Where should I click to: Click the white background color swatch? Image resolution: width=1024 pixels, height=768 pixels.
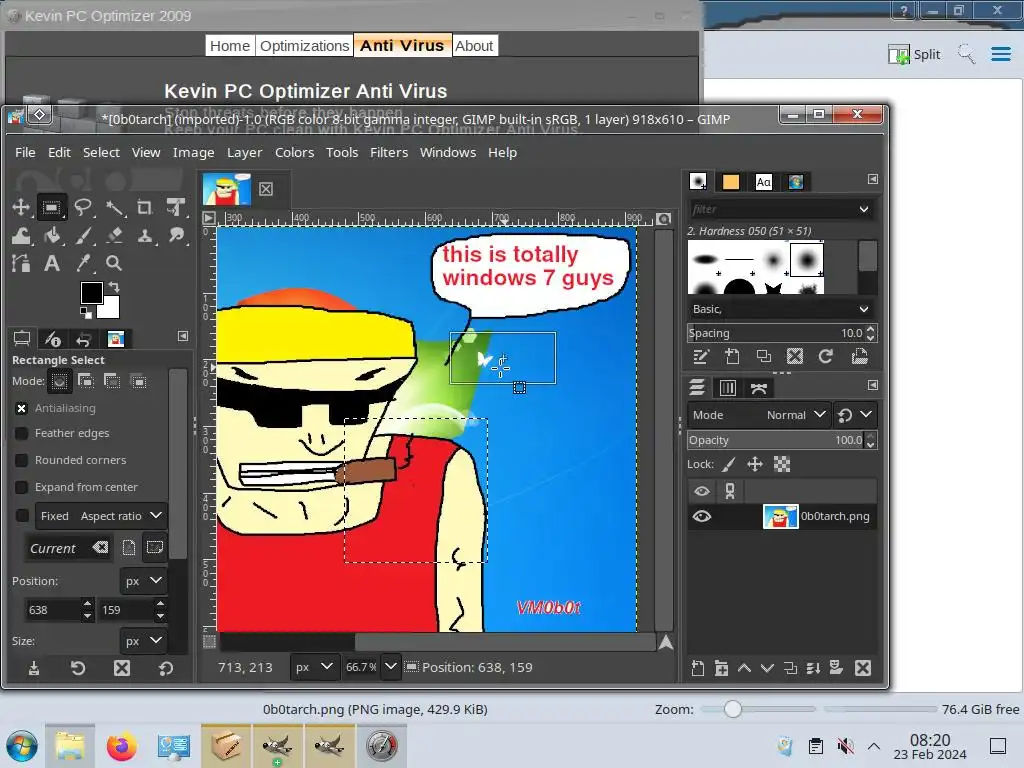pyautogui.click(x=111, y=310)
